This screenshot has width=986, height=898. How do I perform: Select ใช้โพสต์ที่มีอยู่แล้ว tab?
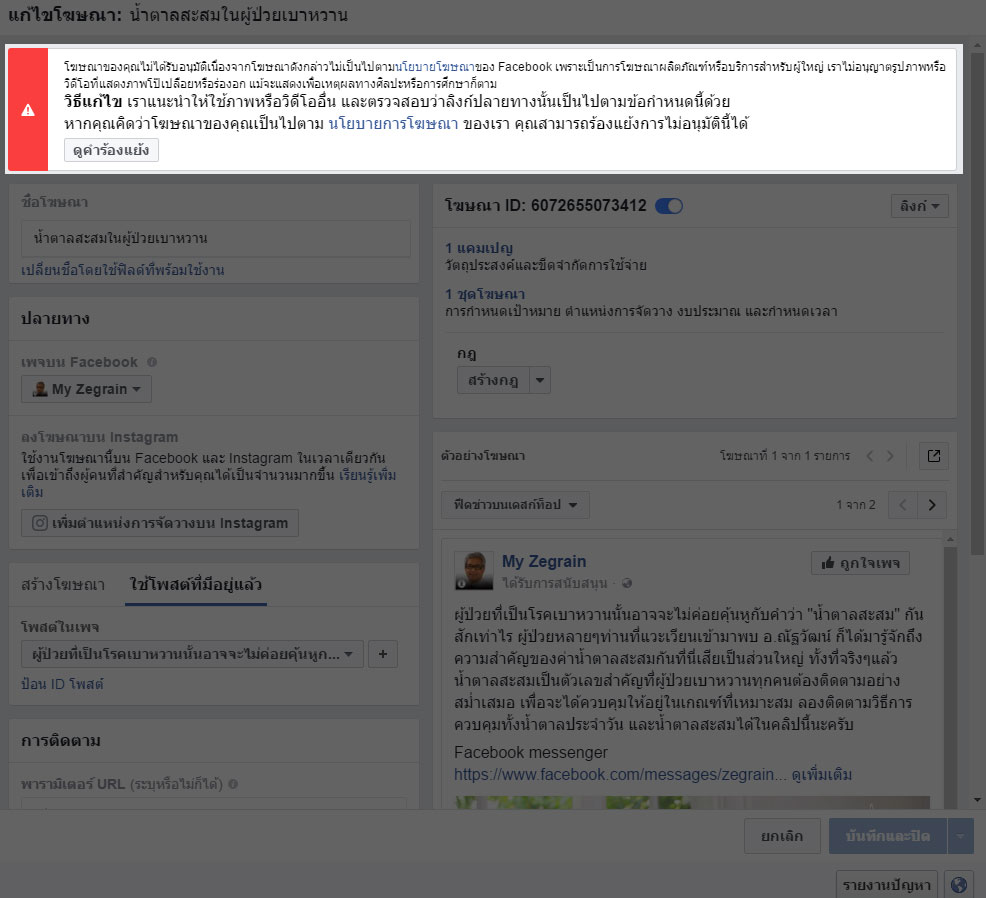click(196, 585)
